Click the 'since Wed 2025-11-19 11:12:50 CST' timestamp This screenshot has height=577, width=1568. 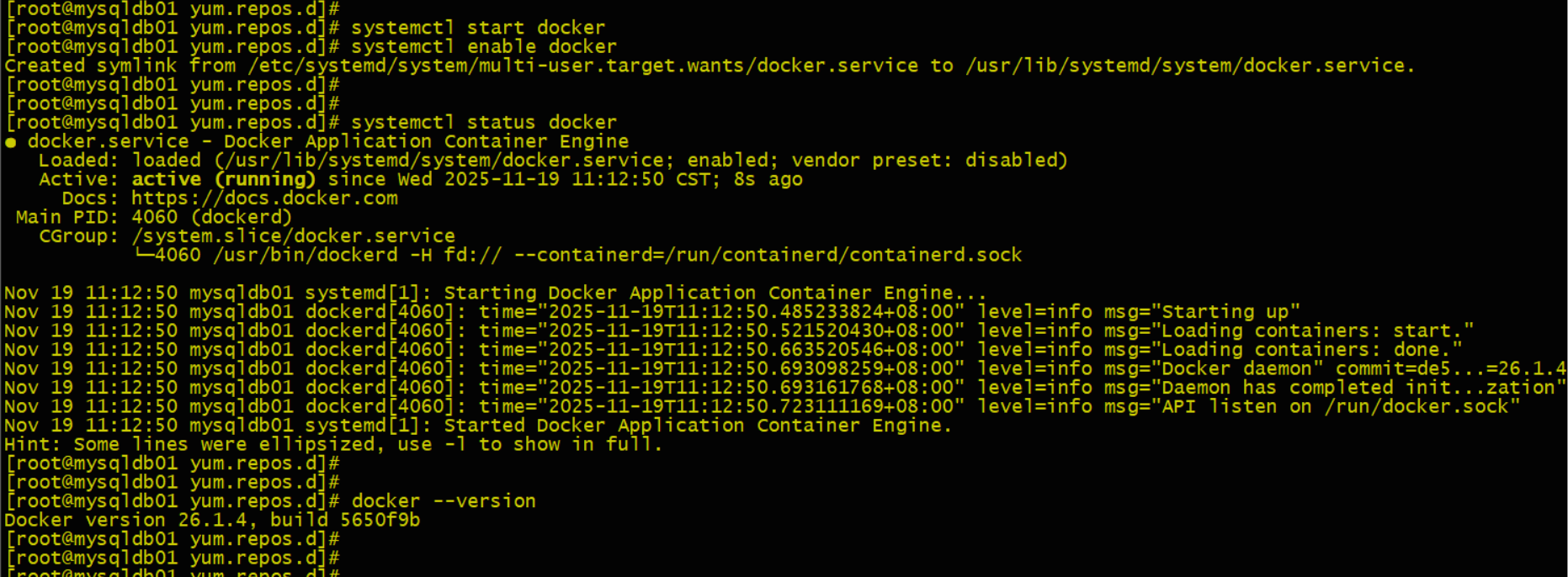(521, 179)
